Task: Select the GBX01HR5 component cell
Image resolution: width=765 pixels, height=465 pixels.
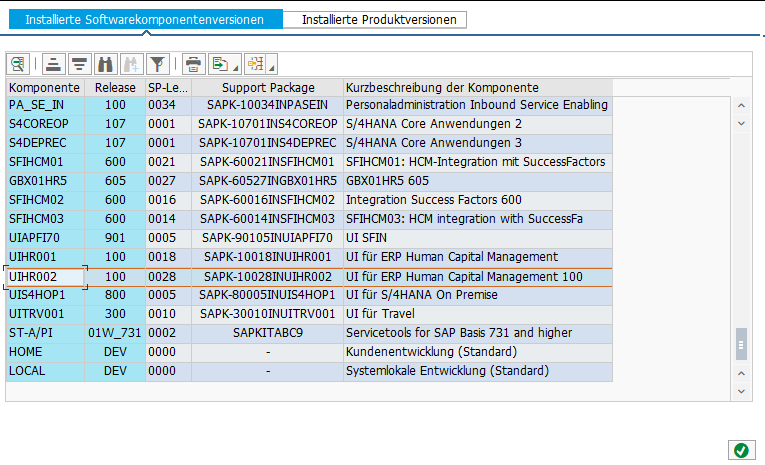Action: point(45,181)
